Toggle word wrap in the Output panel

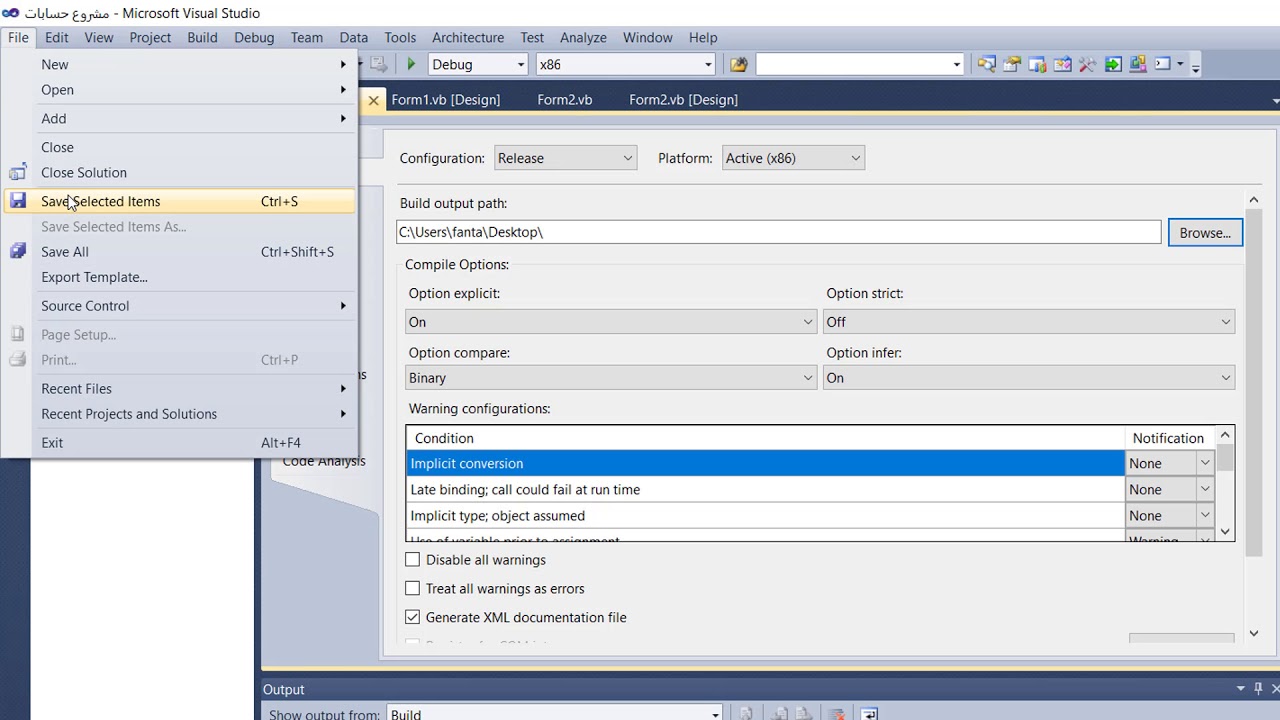869,714
